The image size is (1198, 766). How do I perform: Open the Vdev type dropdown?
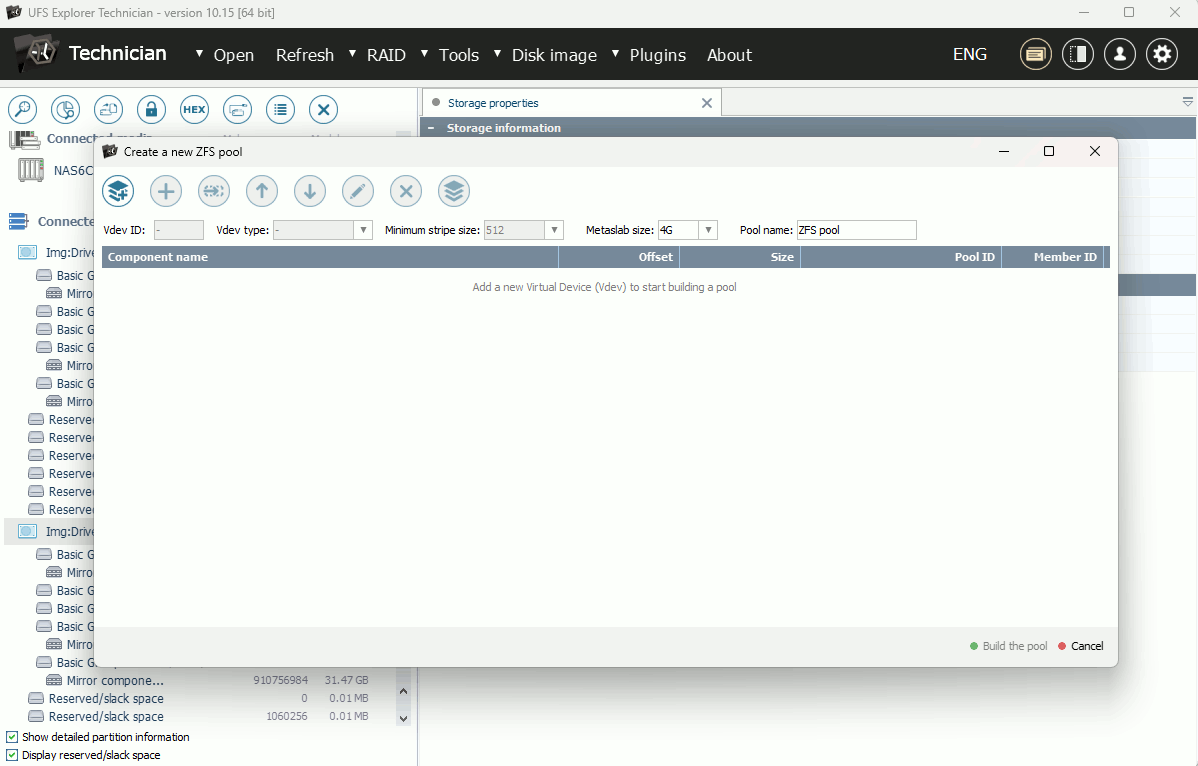tap(363, 230)
